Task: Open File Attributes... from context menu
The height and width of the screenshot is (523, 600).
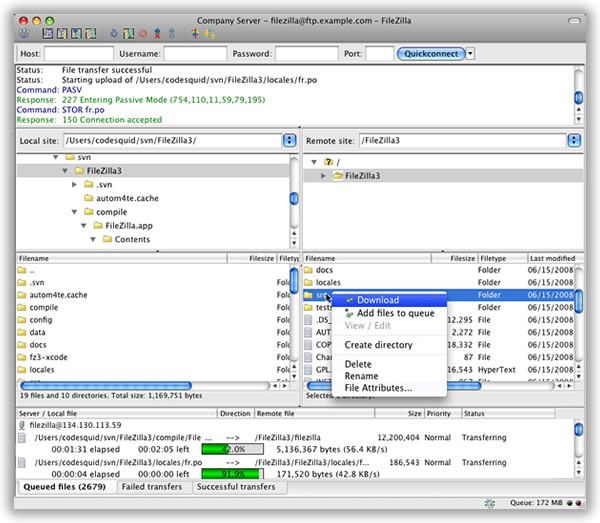Action: coord(390,388)
